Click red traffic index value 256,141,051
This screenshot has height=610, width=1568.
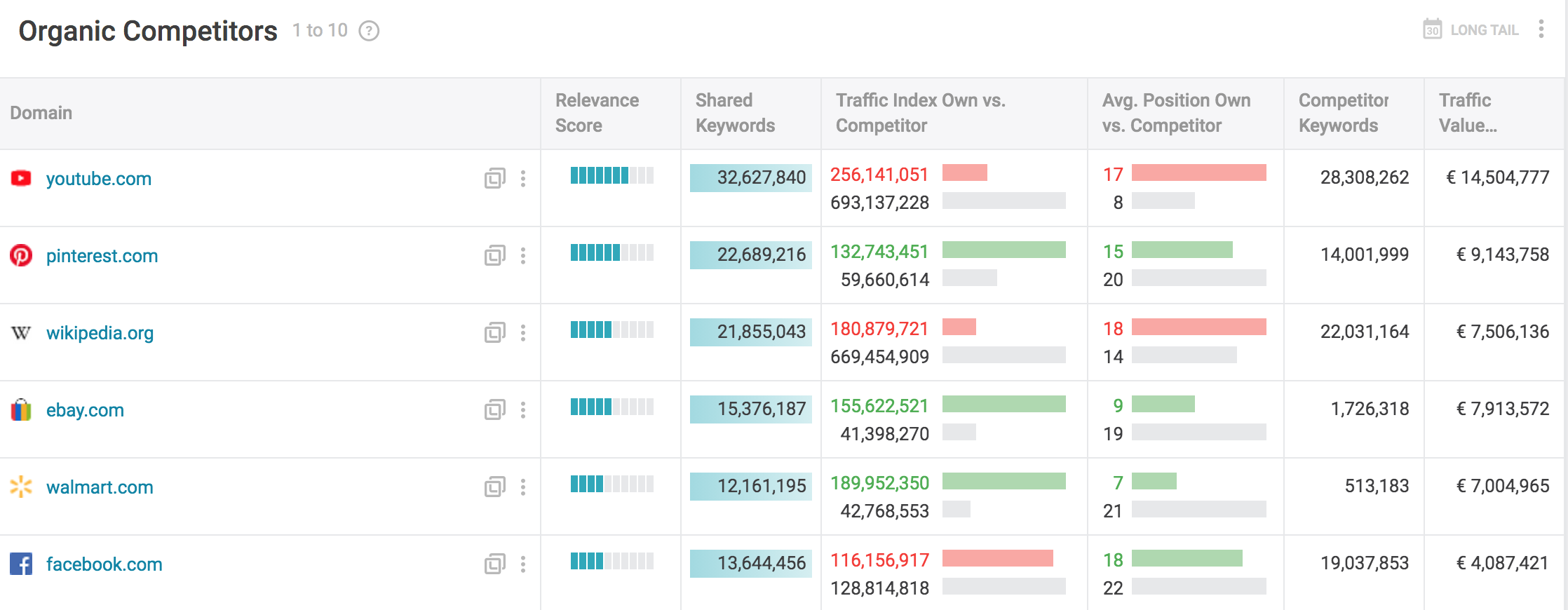(x=879, y=175)
